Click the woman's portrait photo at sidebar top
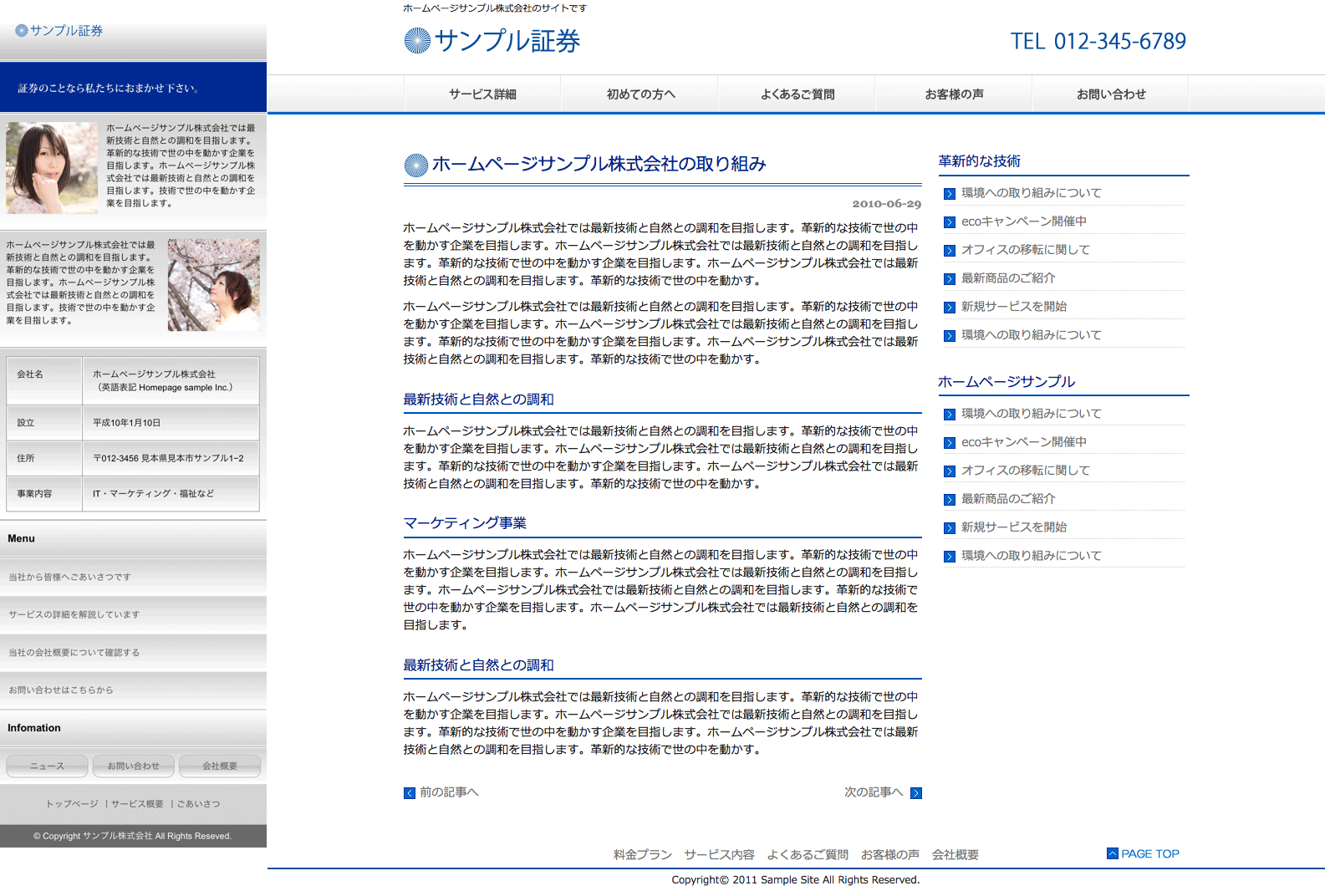This screenshot has width=1325, height=896. pos(52,168)
